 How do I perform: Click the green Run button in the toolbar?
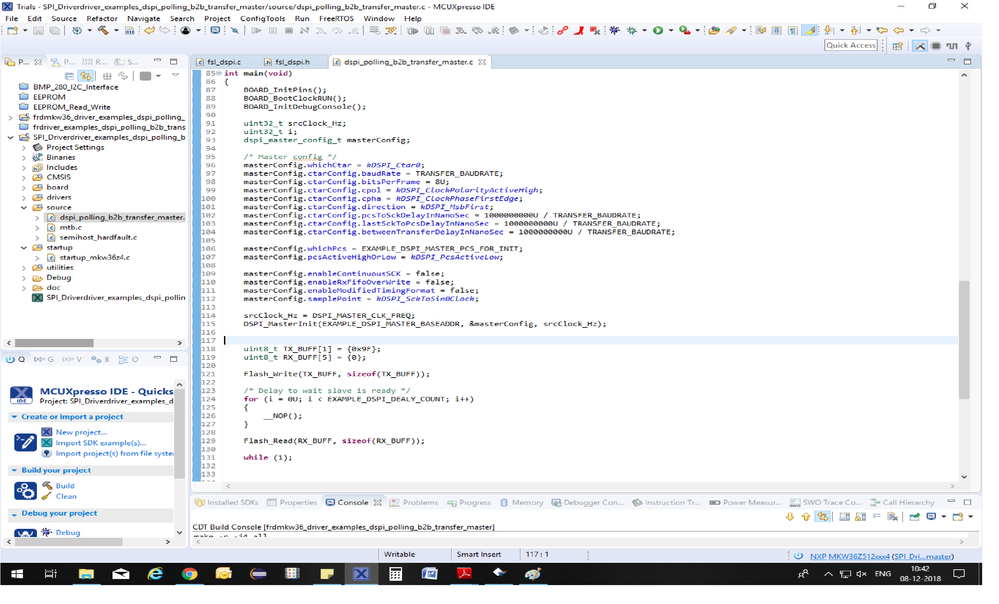(658, 30)
